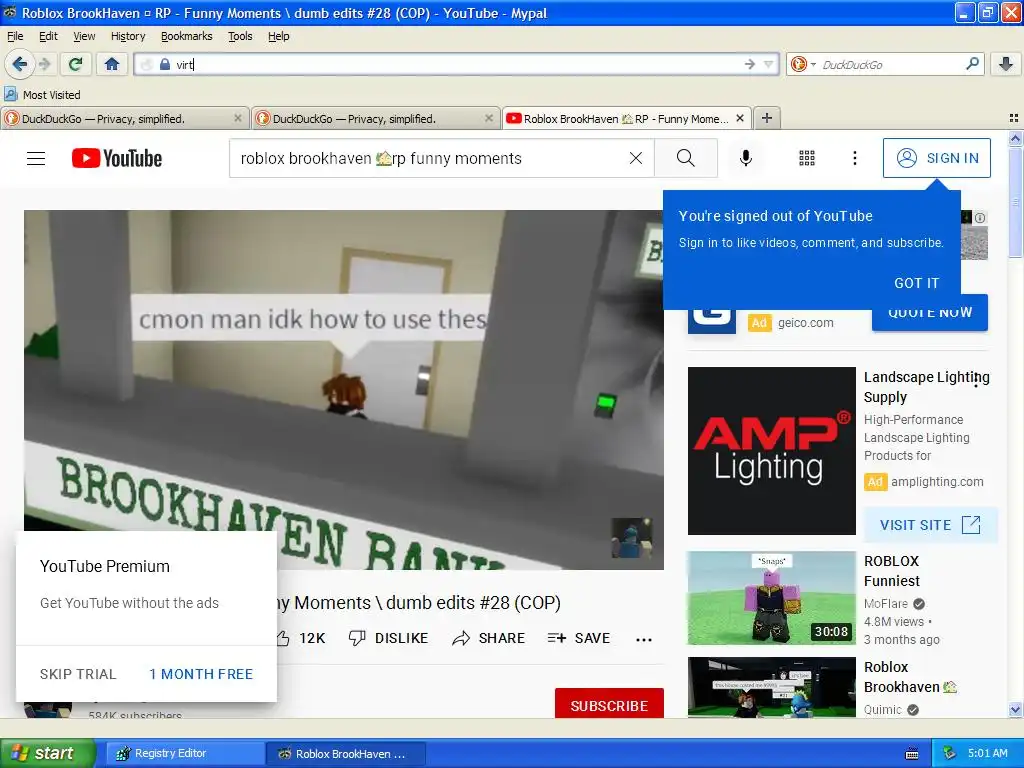Open the YouTube apps grid
Viewport: 1024px width, 768px height.
807,158
